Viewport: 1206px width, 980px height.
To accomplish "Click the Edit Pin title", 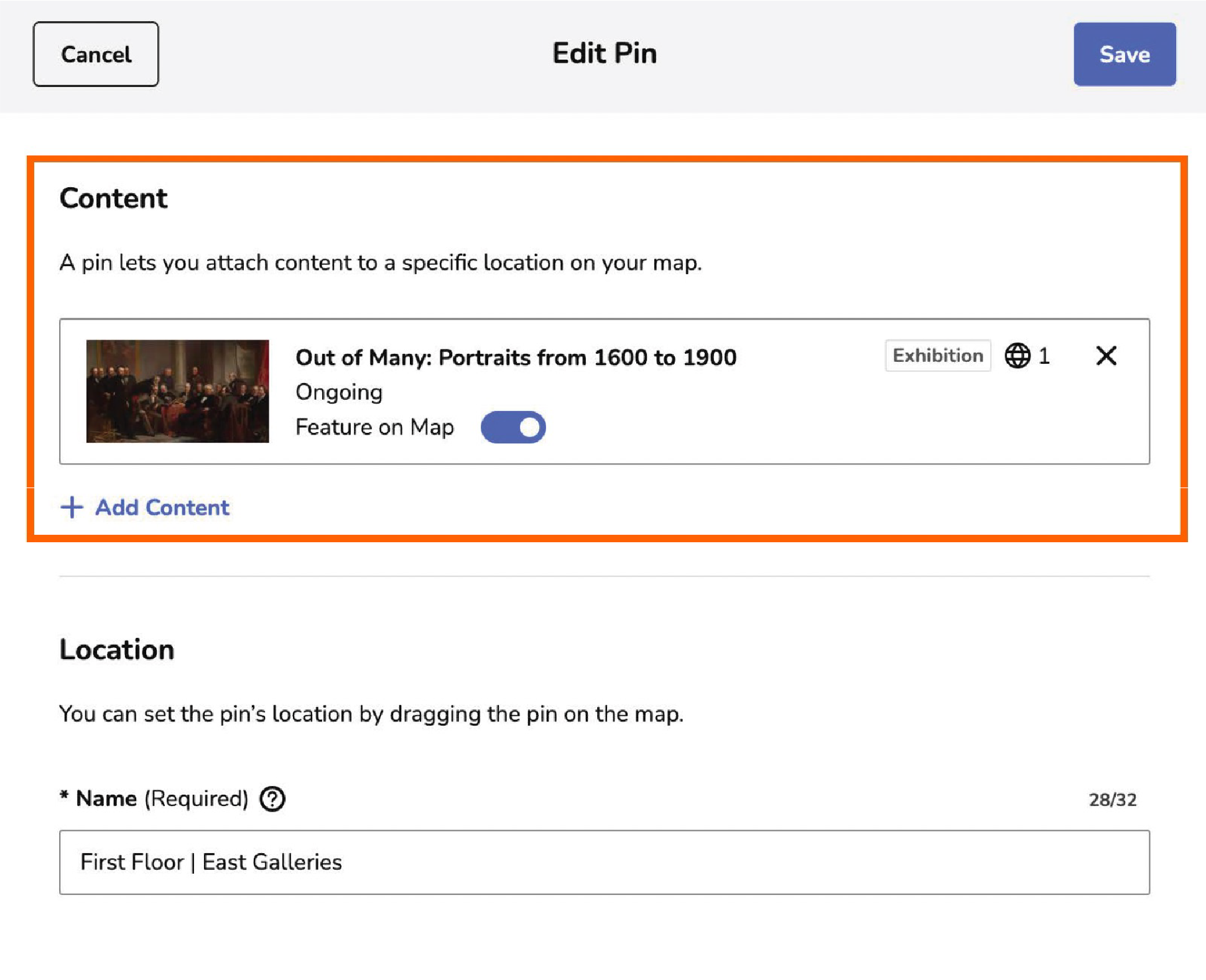I will point(604,53).
